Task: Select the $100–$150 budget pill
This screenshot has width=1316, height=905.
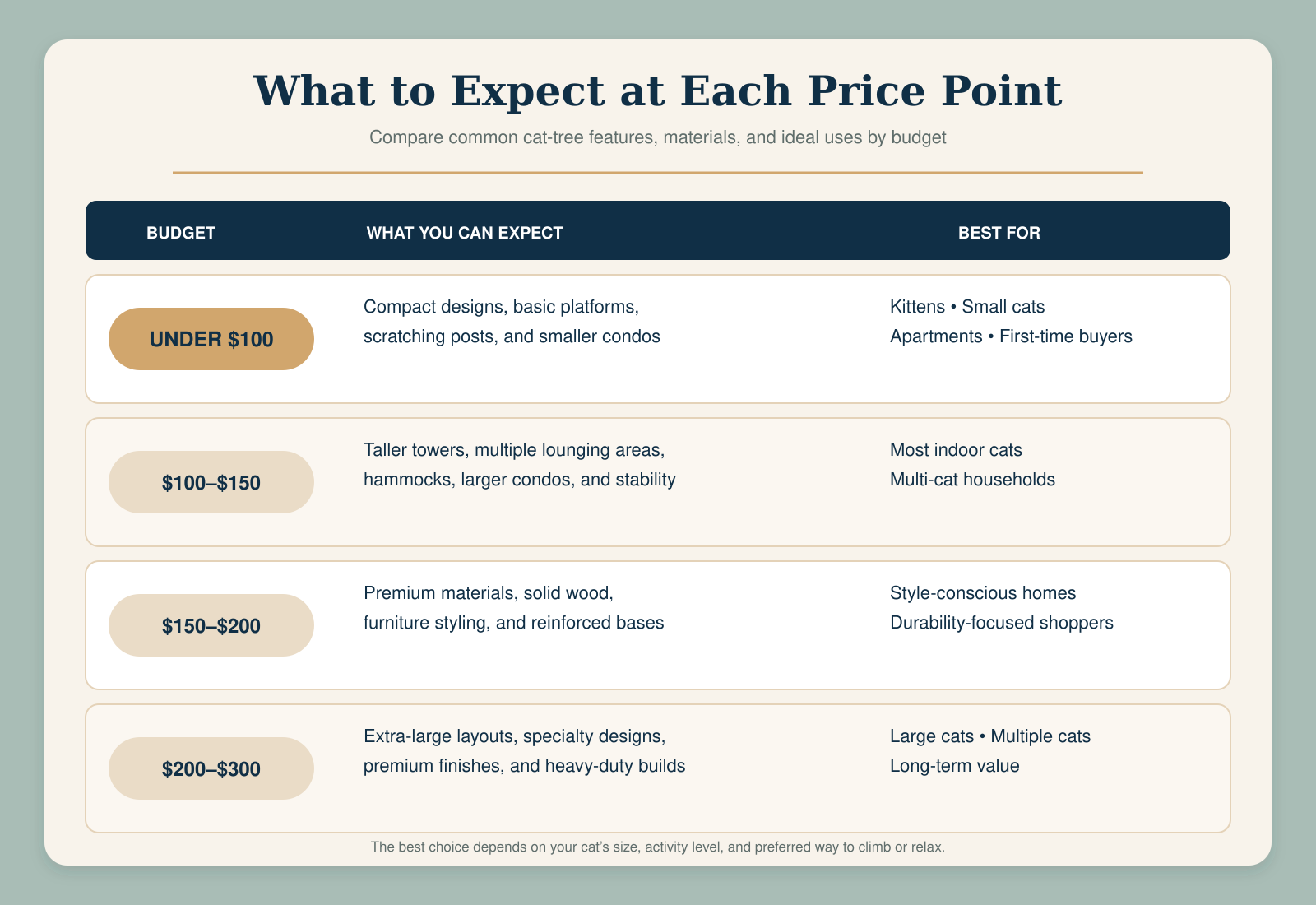Action: (x=211, y=482)
